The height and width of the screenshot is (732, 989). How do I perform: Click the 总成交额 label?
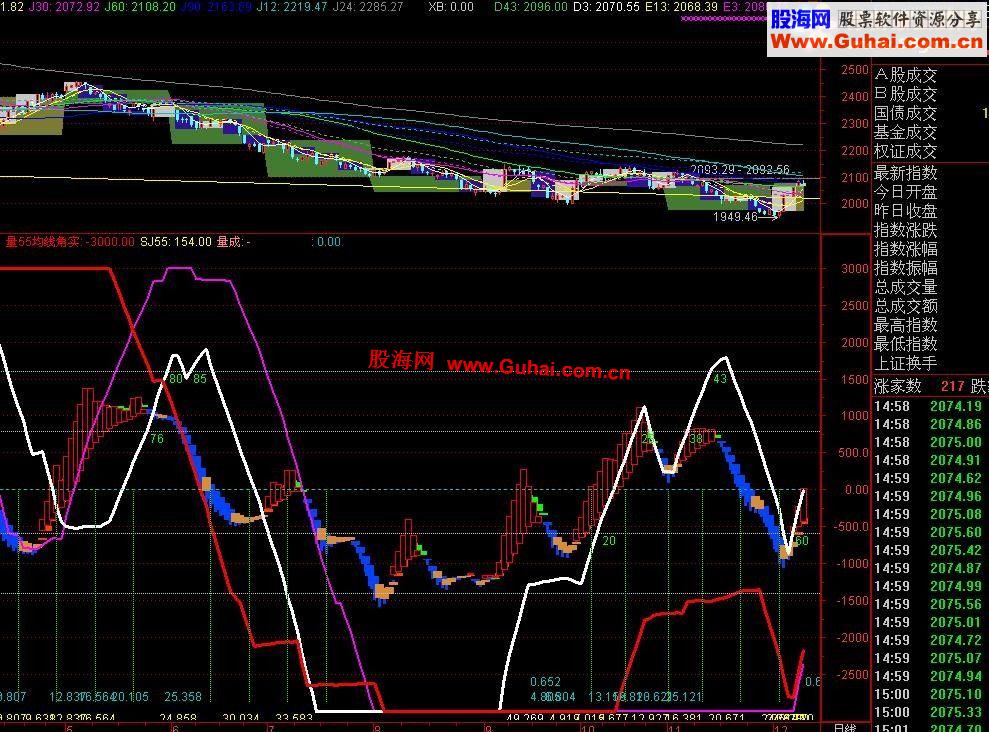pyautogui.click(x=906, y=306)
